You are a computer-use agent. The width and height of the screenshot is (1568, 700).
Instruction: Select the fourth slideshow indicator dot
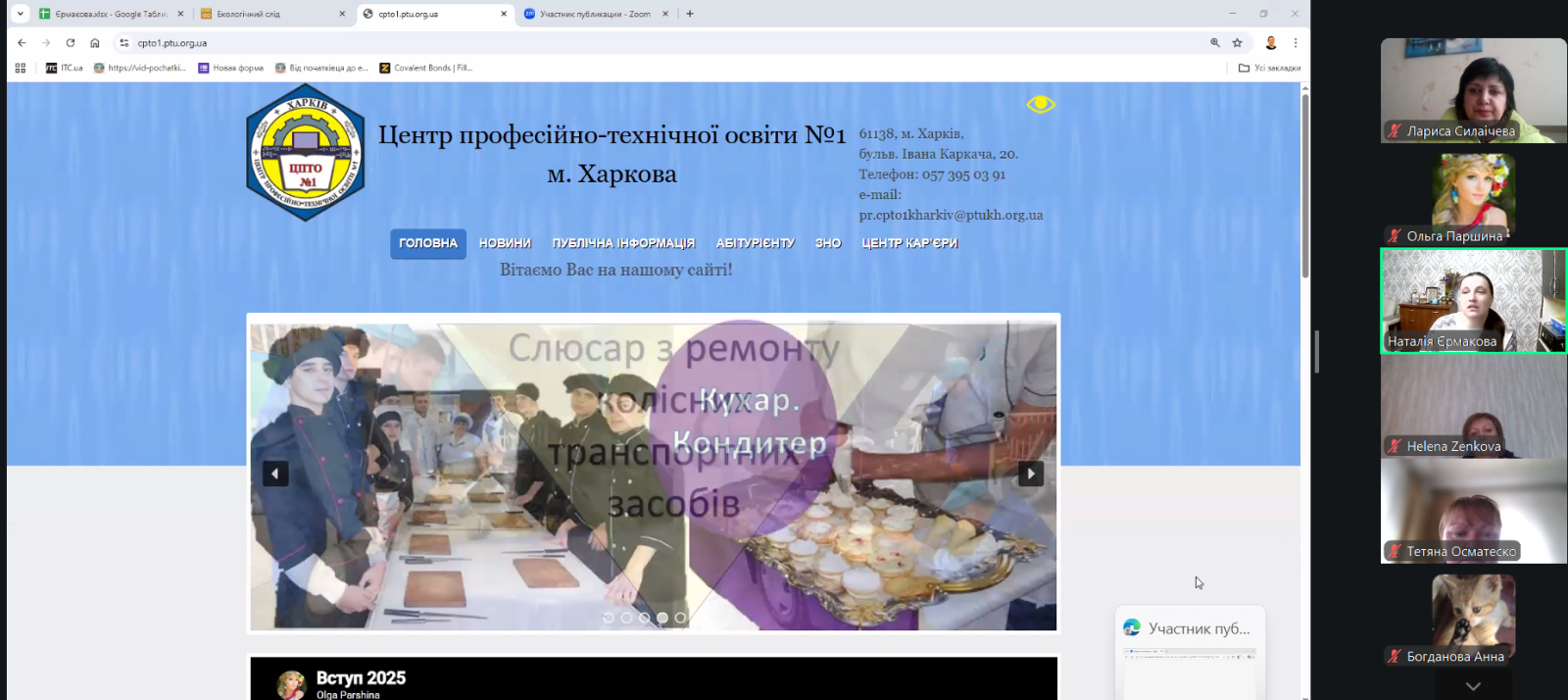coord(662,618)
